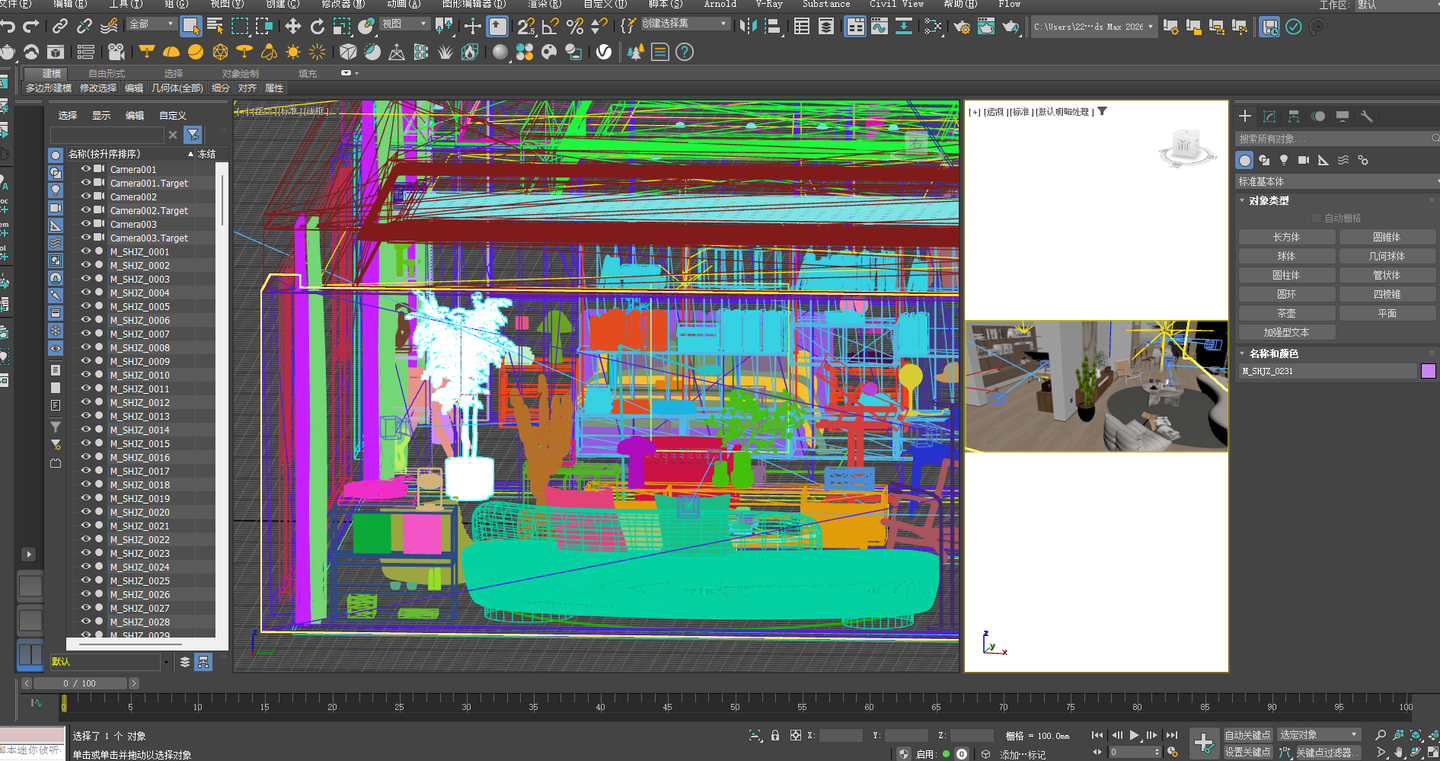Open Render Setup teapot-gear icon
This screenshot has height=761, width=1440.
962,27
